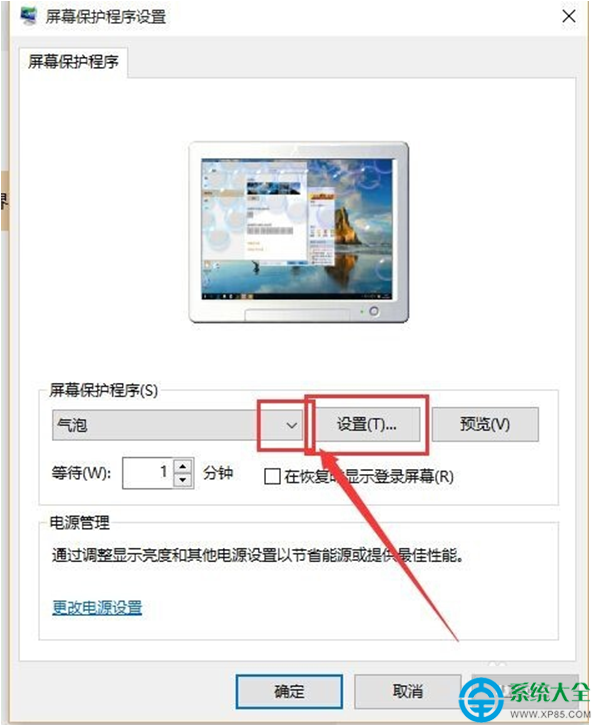This screenshot has height=725, width=593.
Task: Click the wait minutes input field
Action: click(x=148, y=473)
